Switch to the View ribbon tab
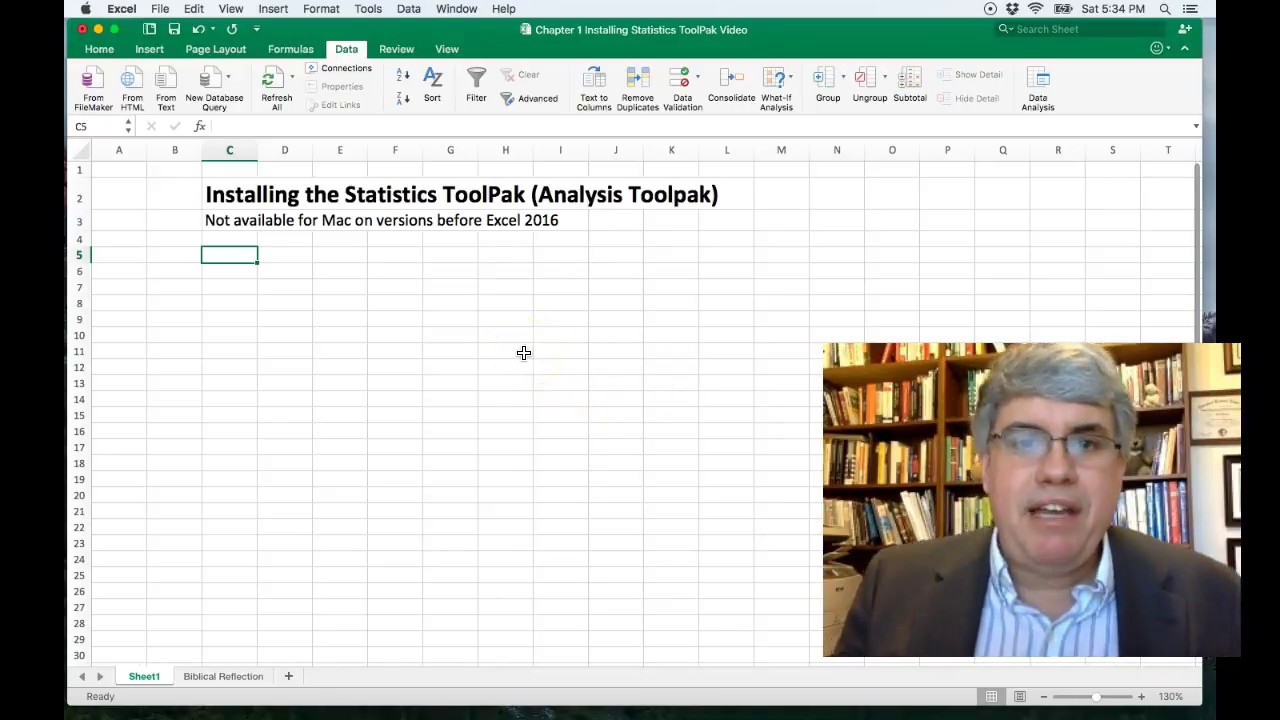The image size is (1280, 720). pyautogui.click(x=447, y=49)
